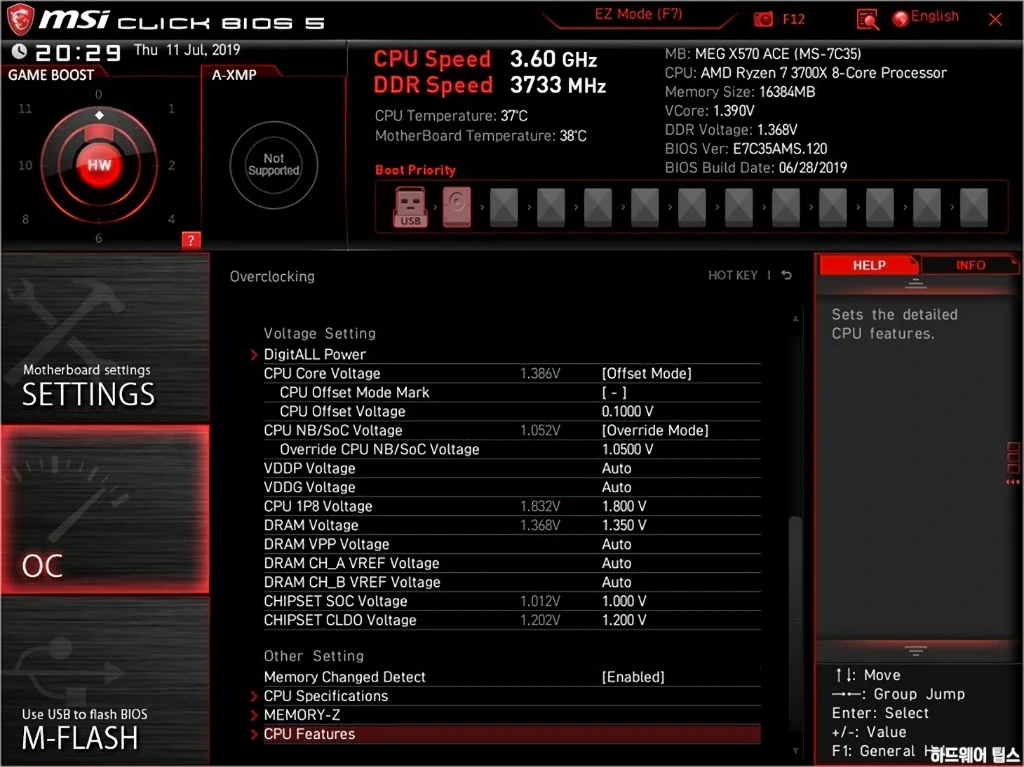Viewport: 1024px width, 767px height.
Task: Change language via the globe icon
Action: coord(901,18)
